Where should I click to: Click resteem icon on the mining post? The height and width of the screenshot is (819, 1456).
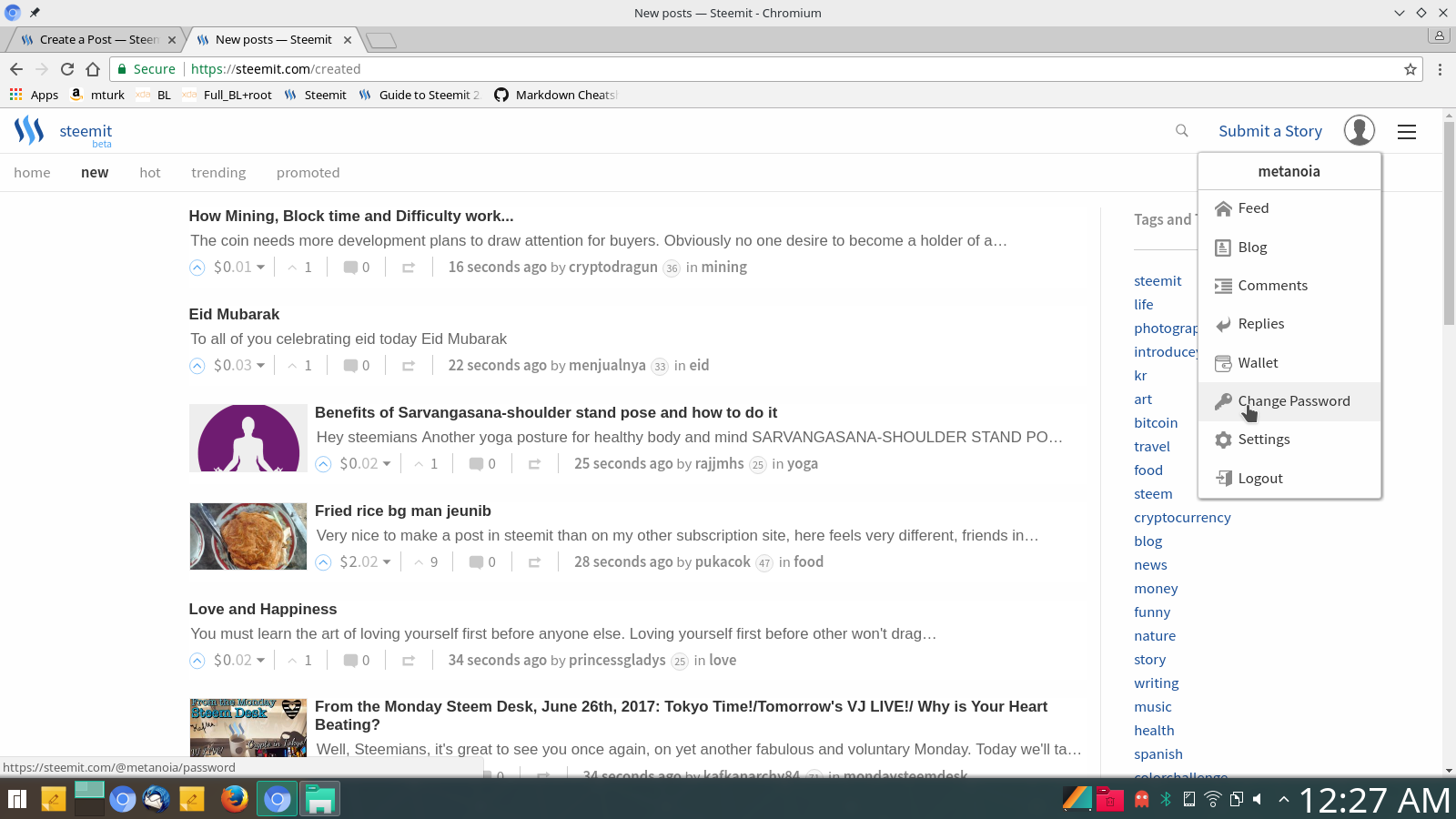point(409,268)
